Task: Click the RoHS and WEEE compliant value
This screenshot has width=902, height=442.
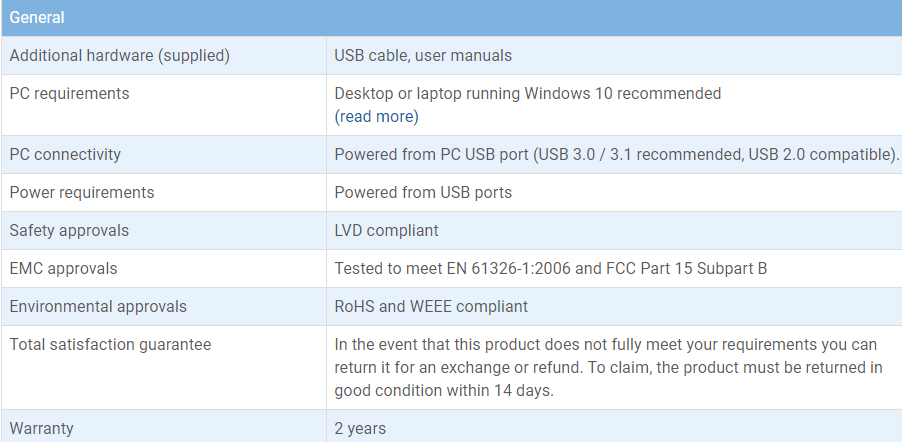Action: (431, 306)
